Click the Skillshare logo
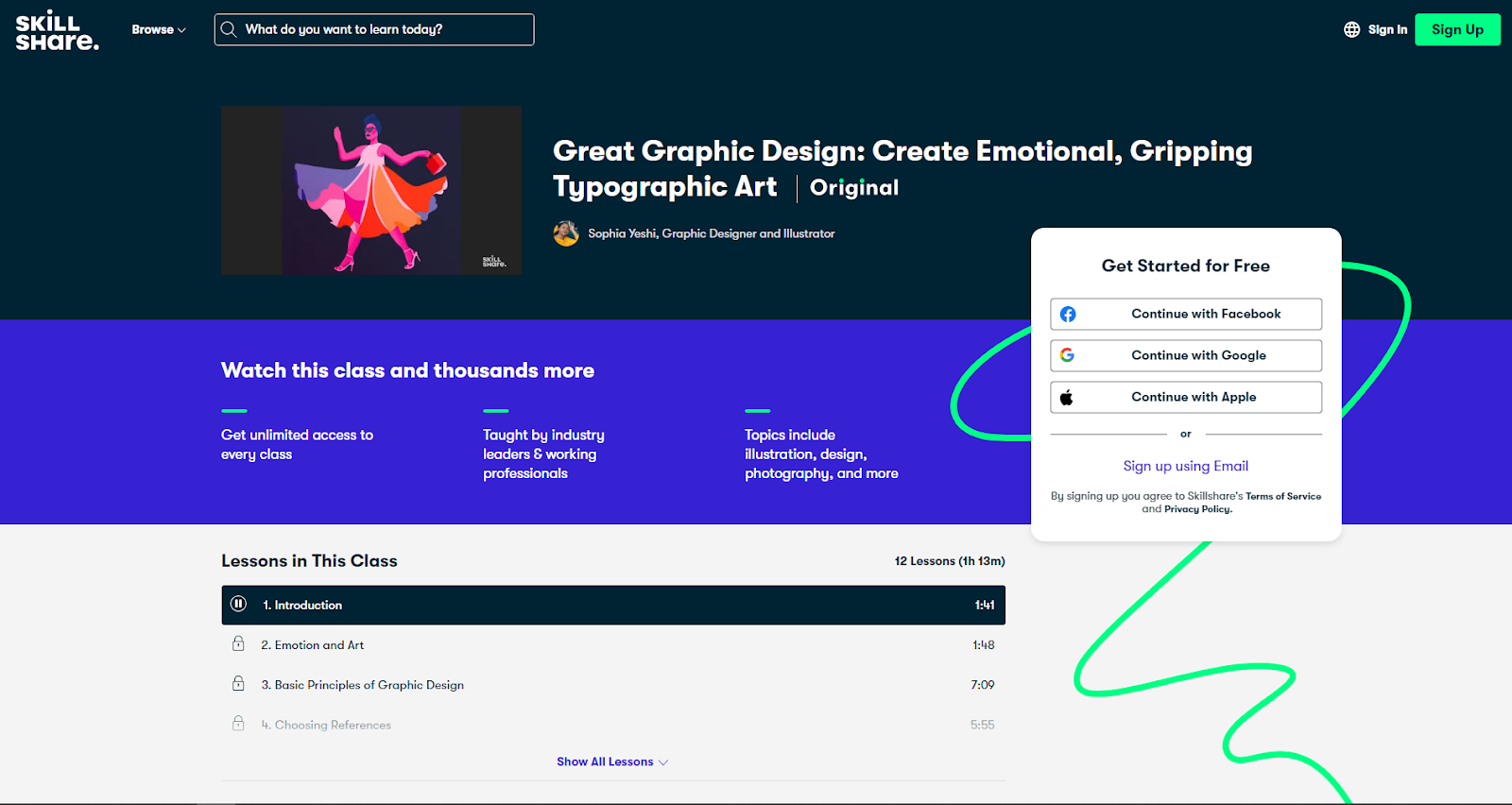The height and width of the screenshot is (805, 1512). [57, 30]
